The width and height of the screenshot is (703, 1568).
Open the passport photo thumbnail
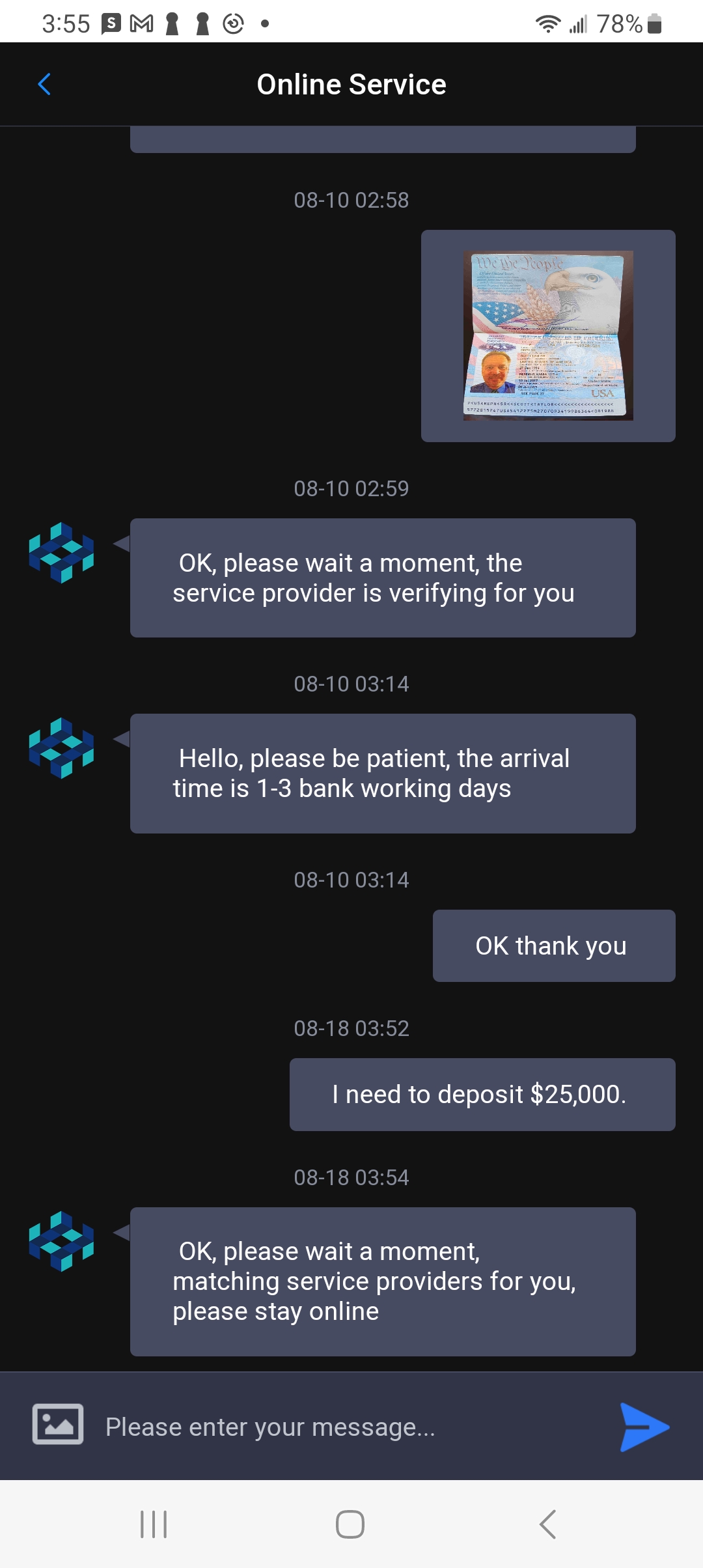(x=547, y=335)
